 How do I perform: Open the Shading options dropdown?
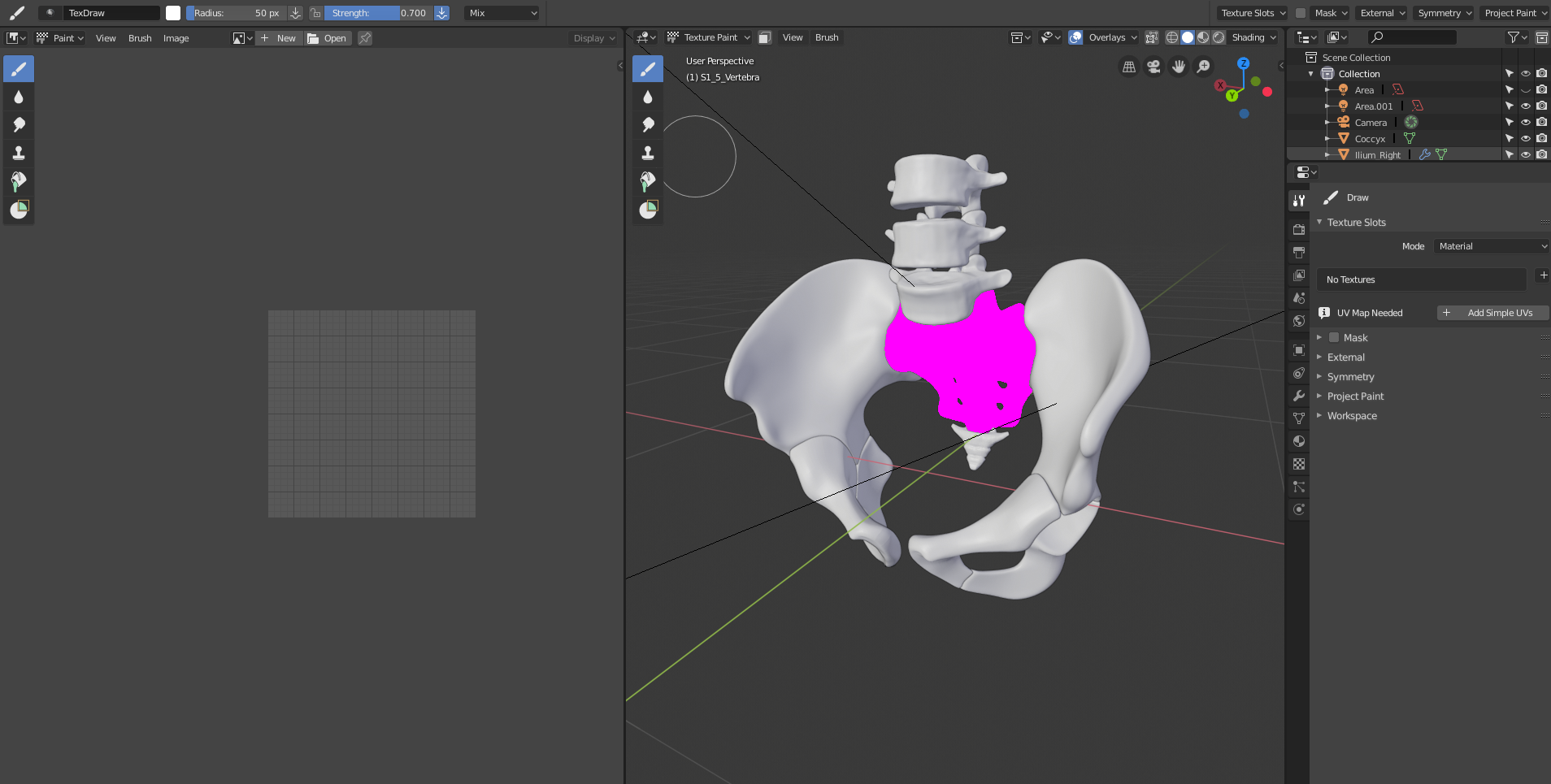[x=1253, y=37]
